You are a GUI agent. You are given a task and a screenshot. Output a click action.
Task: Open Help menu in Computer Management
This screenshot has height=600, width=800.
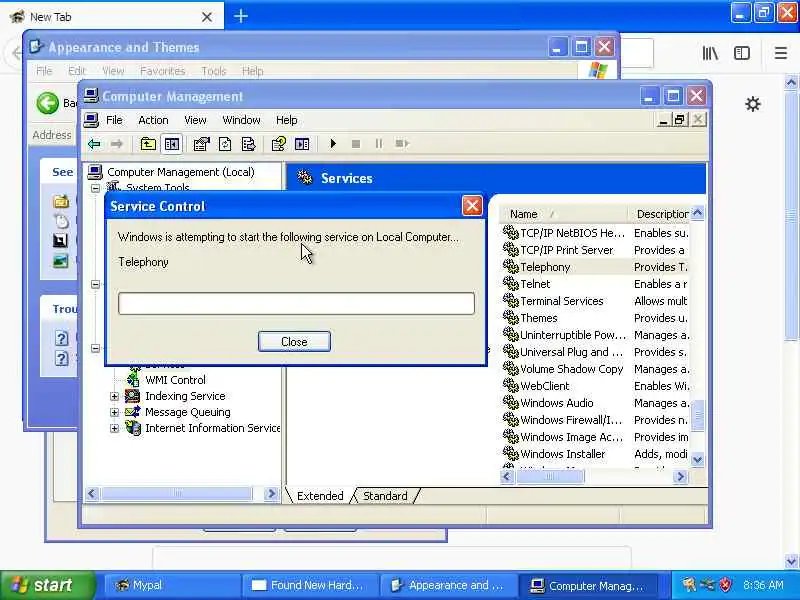(287, 120)
